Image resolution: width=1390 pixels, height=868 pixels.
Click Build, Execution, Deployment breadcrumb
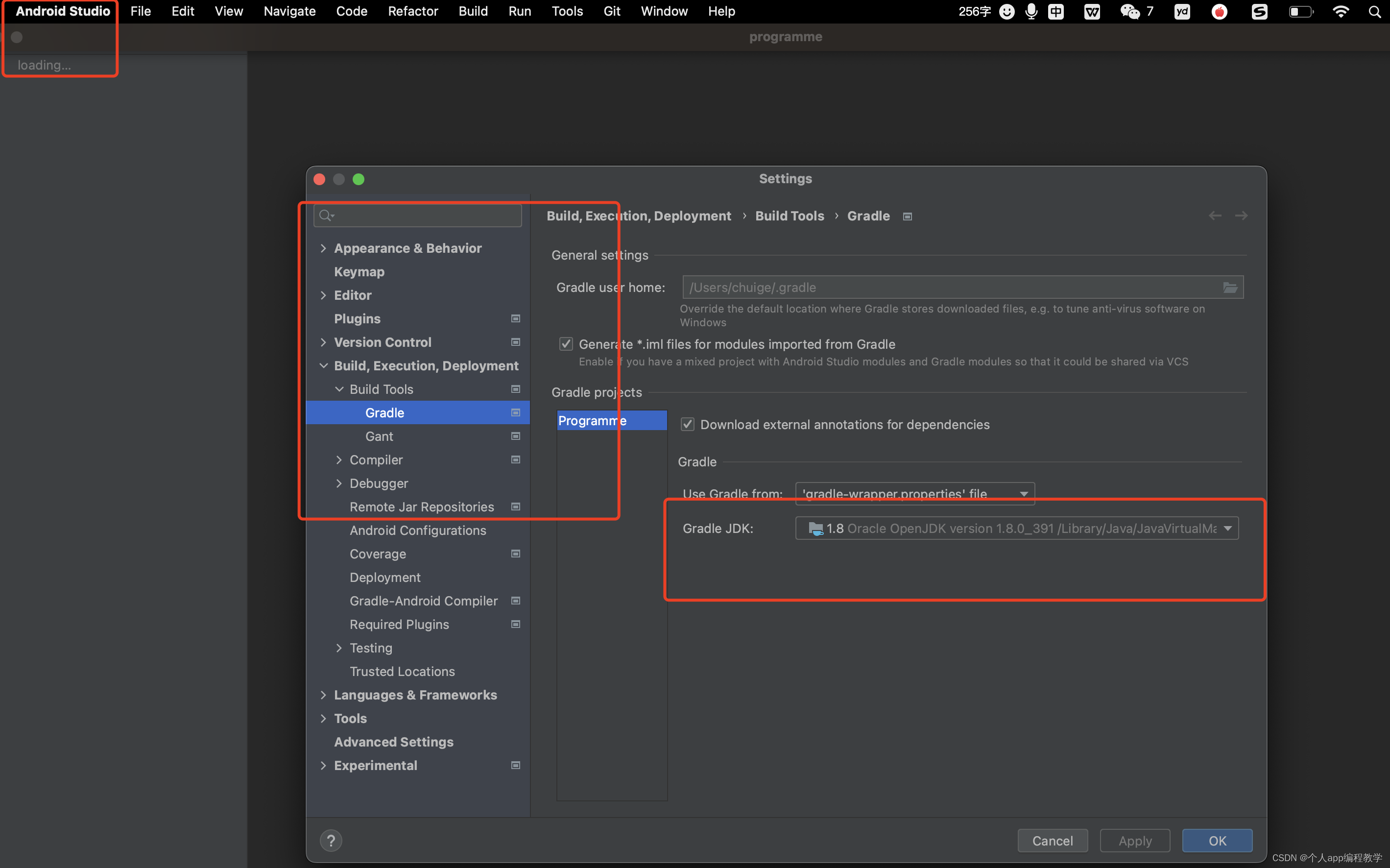click(639, 216)
